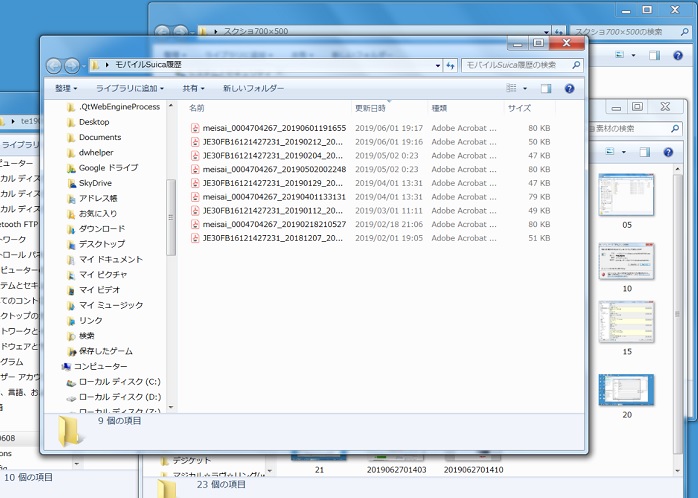The height and width of the screenshot is (498, 698).
Task: Click the search magnifier icon in Suica window
Action: click(x=576, y=65)
